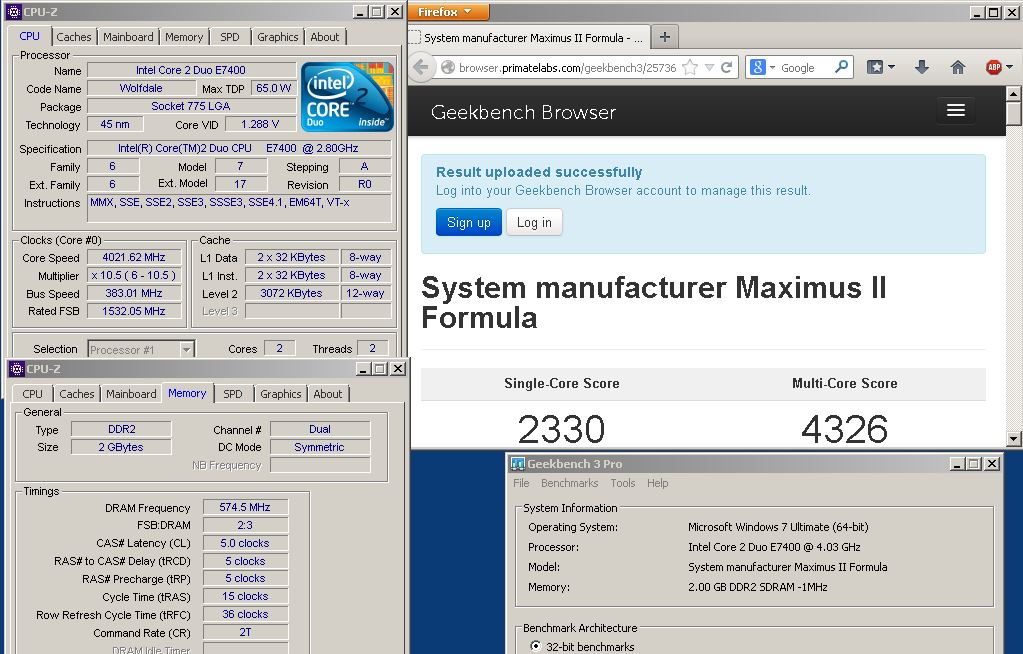
Task: Open the orange Firefox menu button
Action: tap(448, 12)
